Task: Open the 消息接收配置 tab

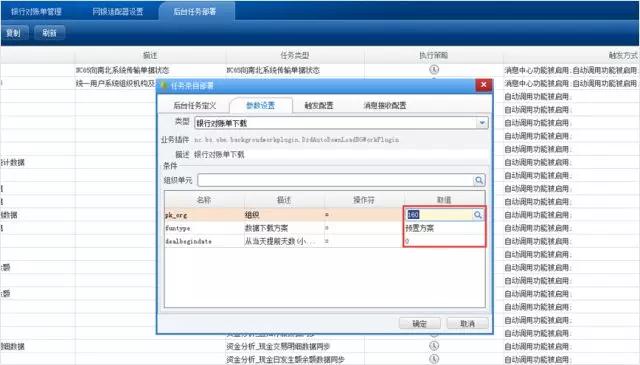Action: pos(384,105)
